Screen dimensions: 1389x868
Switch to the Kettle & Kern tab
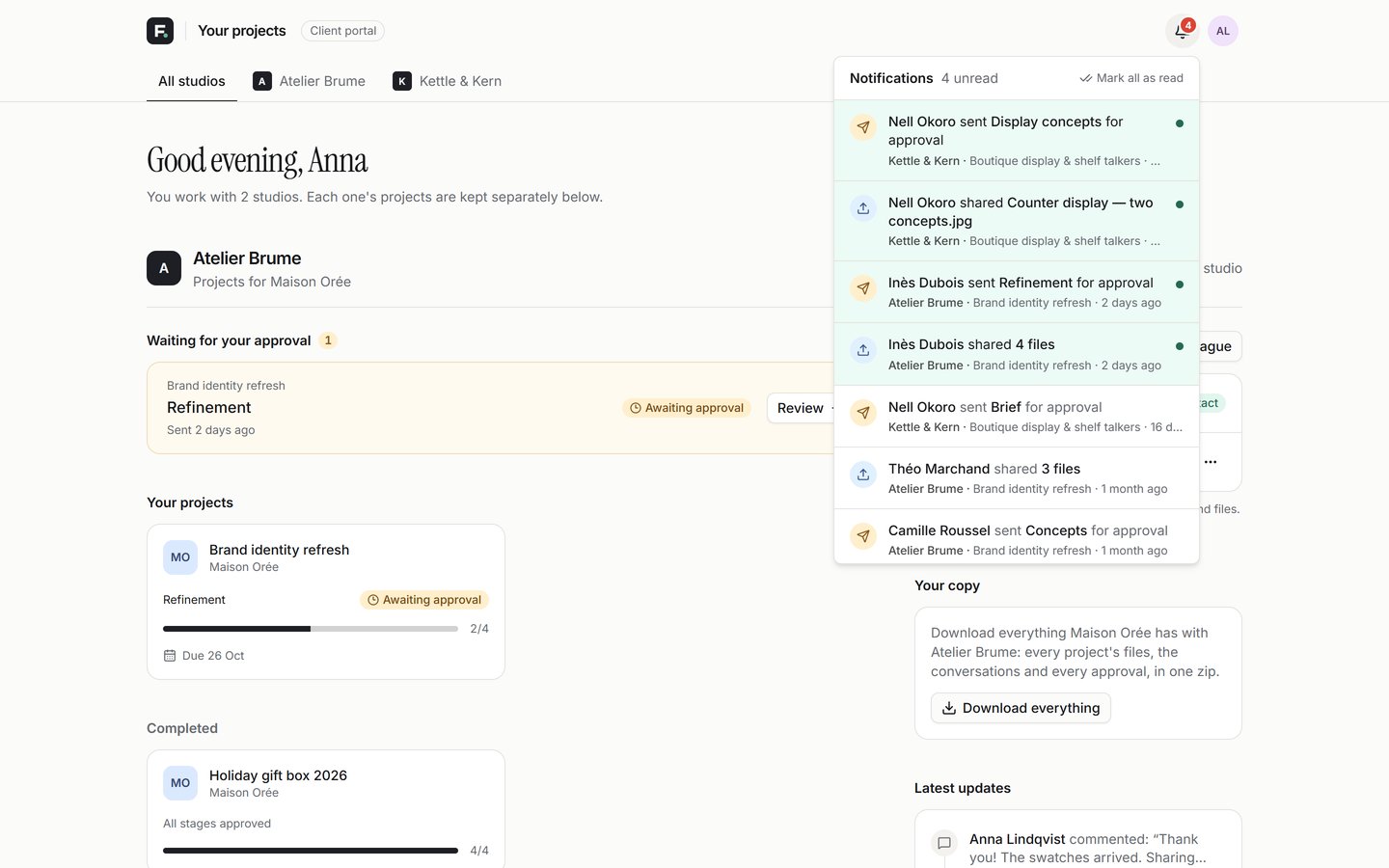tap(447, 81)
